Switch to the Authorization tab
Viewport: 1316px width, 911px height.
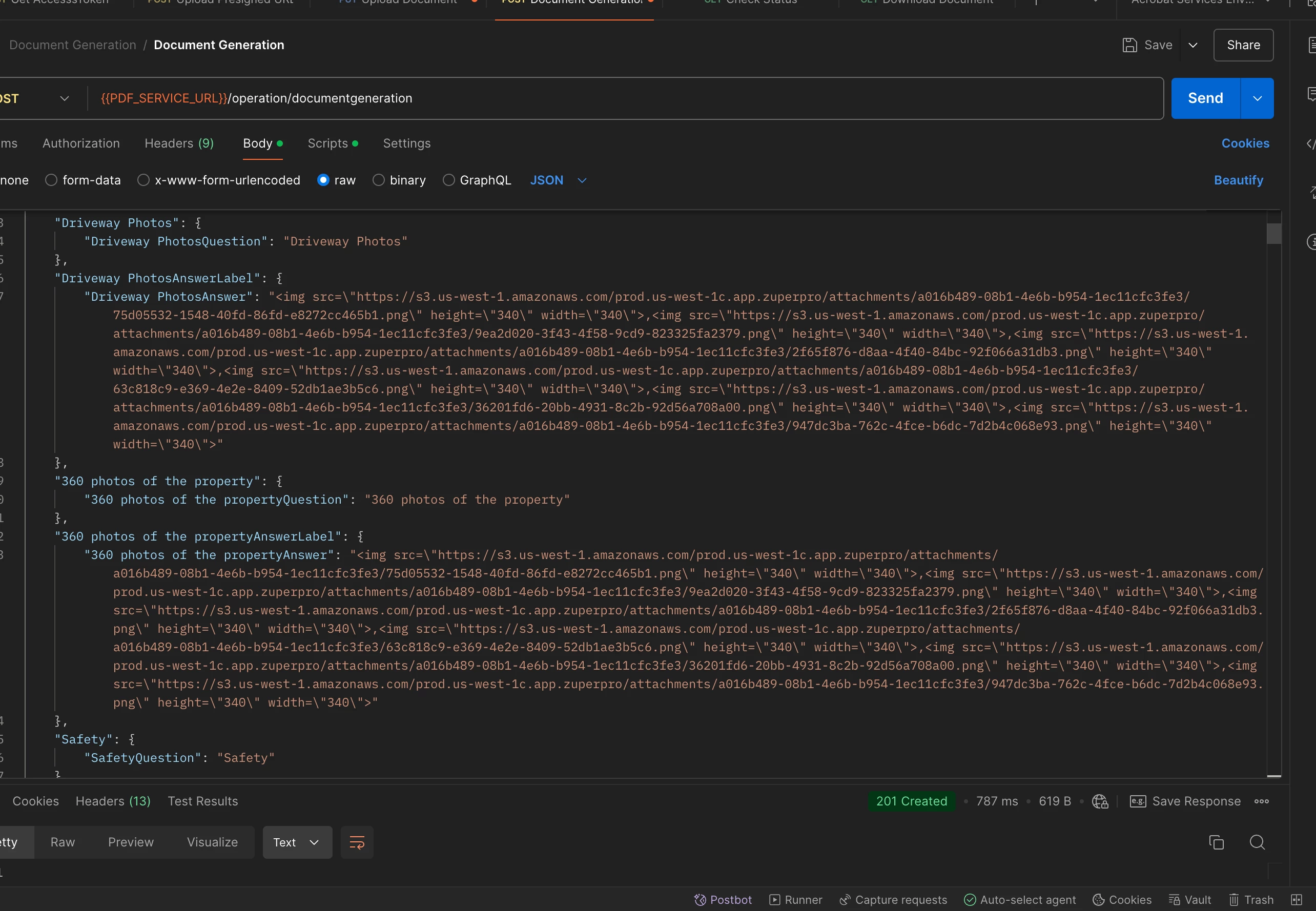click(81, 143)
